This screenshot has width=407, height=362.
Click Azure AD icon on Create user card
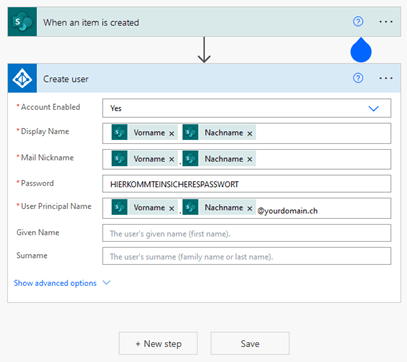[x=22, y=78]
